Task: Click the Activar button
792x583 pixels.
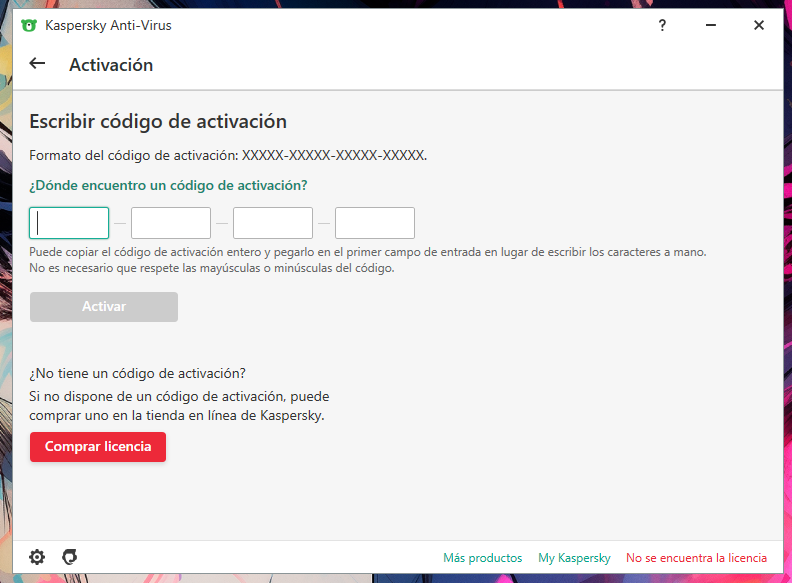Action: click(x=104, y=307)
